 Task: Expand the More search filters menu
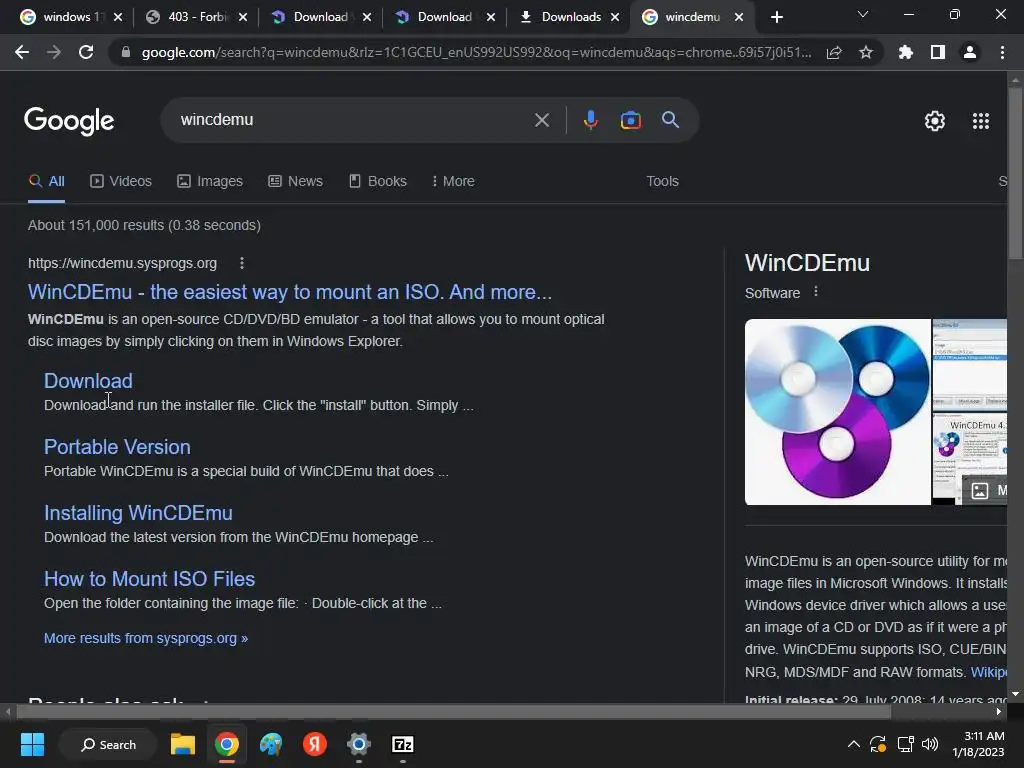453,181
